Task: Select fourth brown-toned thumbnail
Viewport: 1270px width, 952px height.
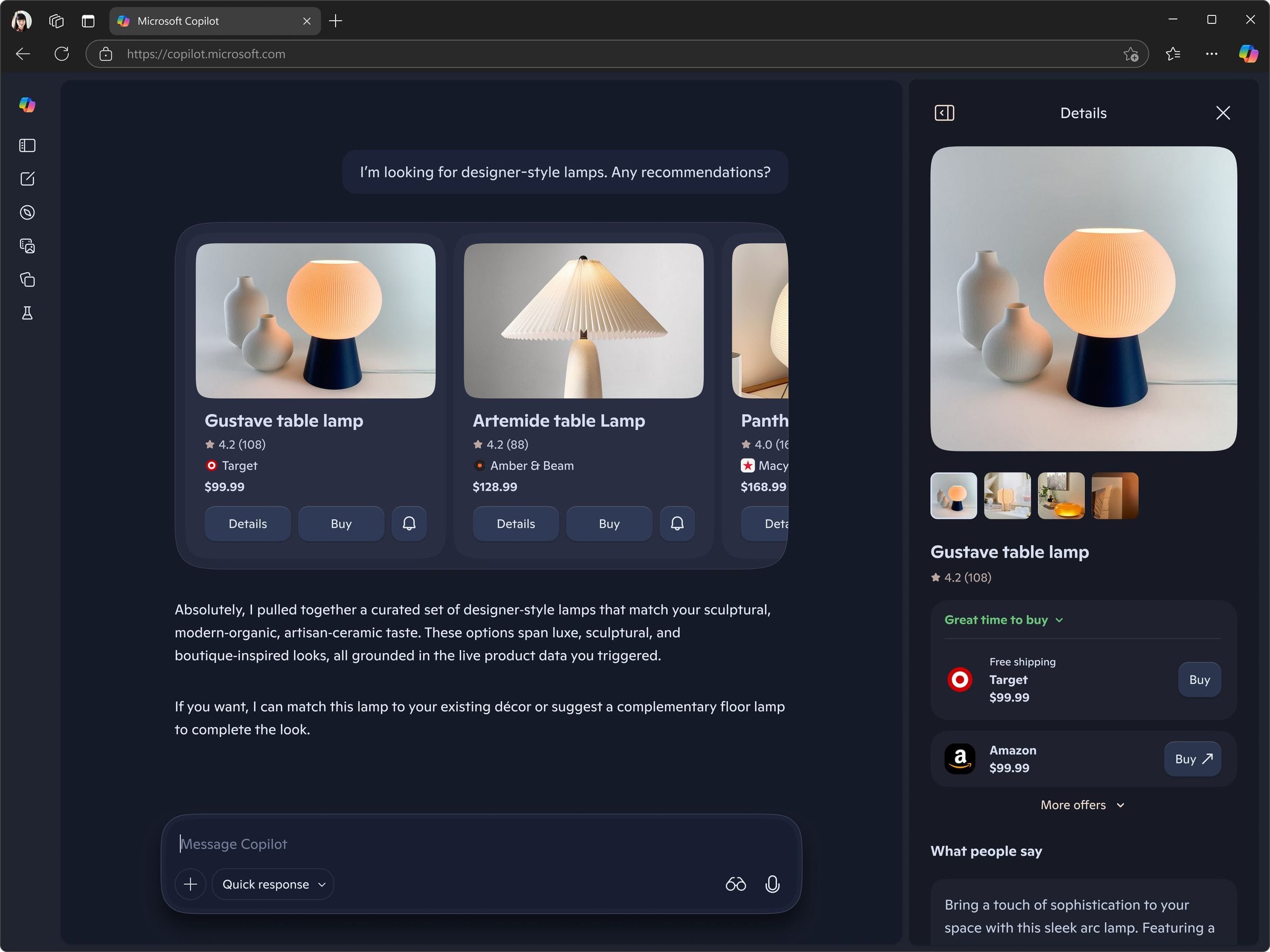Action: pos(1114,496)
